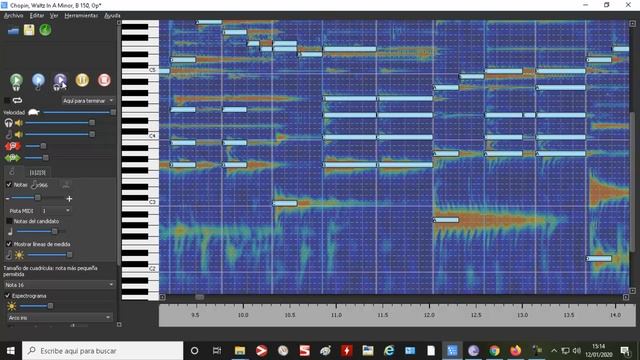Open the Herramientas menu
The image size is (640, 360).
point(81,16)
